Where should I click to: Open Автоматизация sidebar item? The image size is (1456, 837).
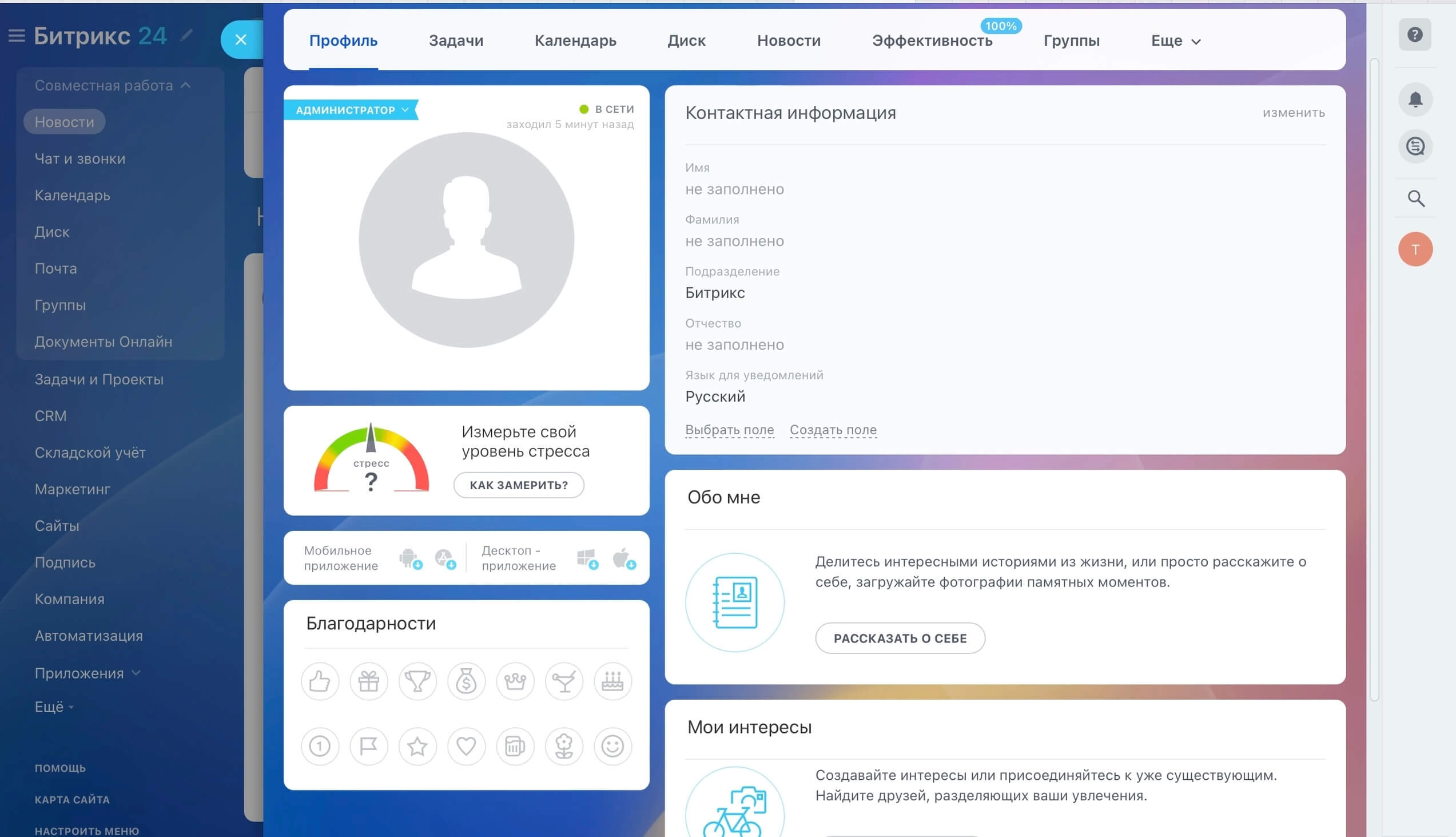pyautogui.click(x=89, y=636)
